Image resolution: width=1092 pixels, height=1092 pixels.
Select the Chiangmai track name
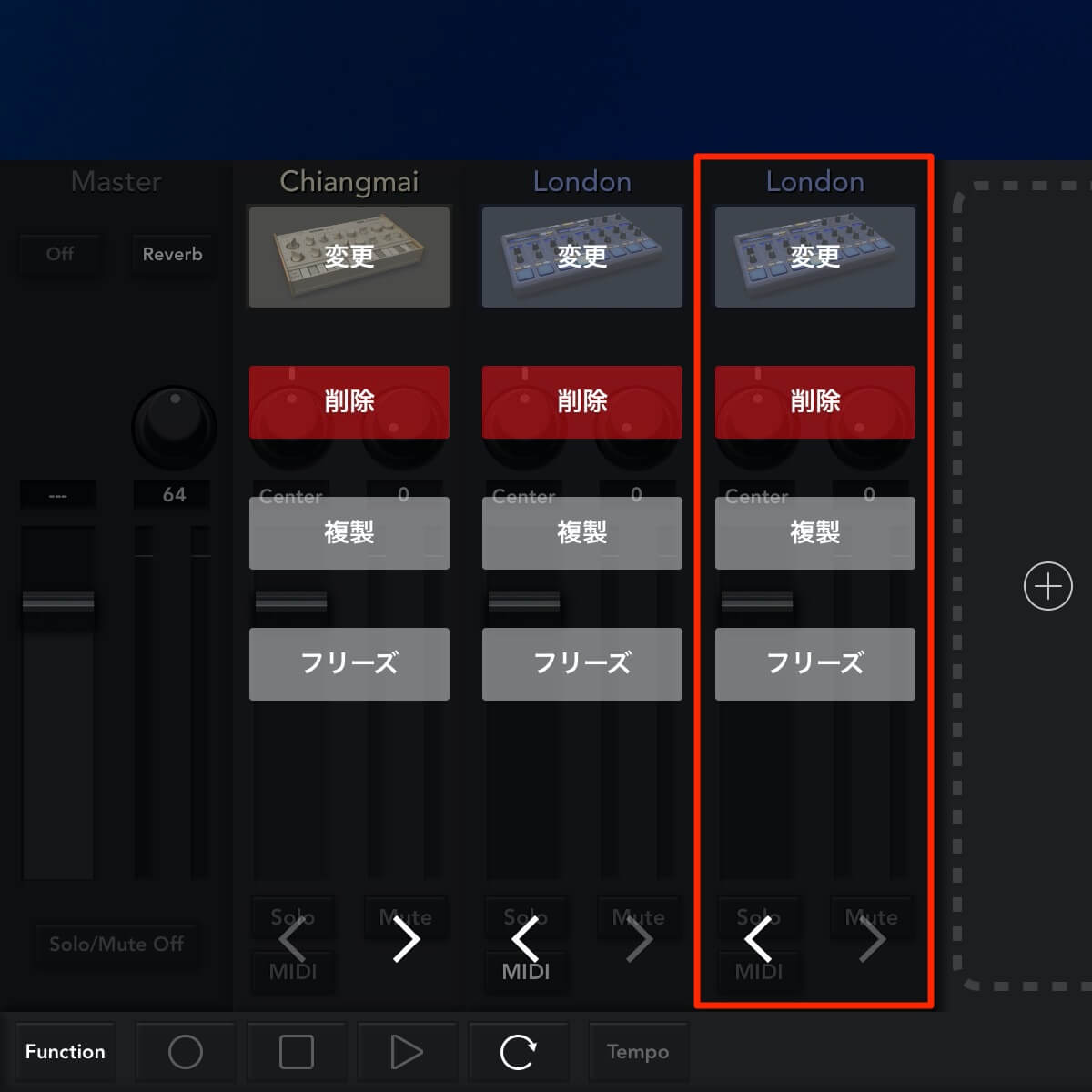[x=349, y=182]
